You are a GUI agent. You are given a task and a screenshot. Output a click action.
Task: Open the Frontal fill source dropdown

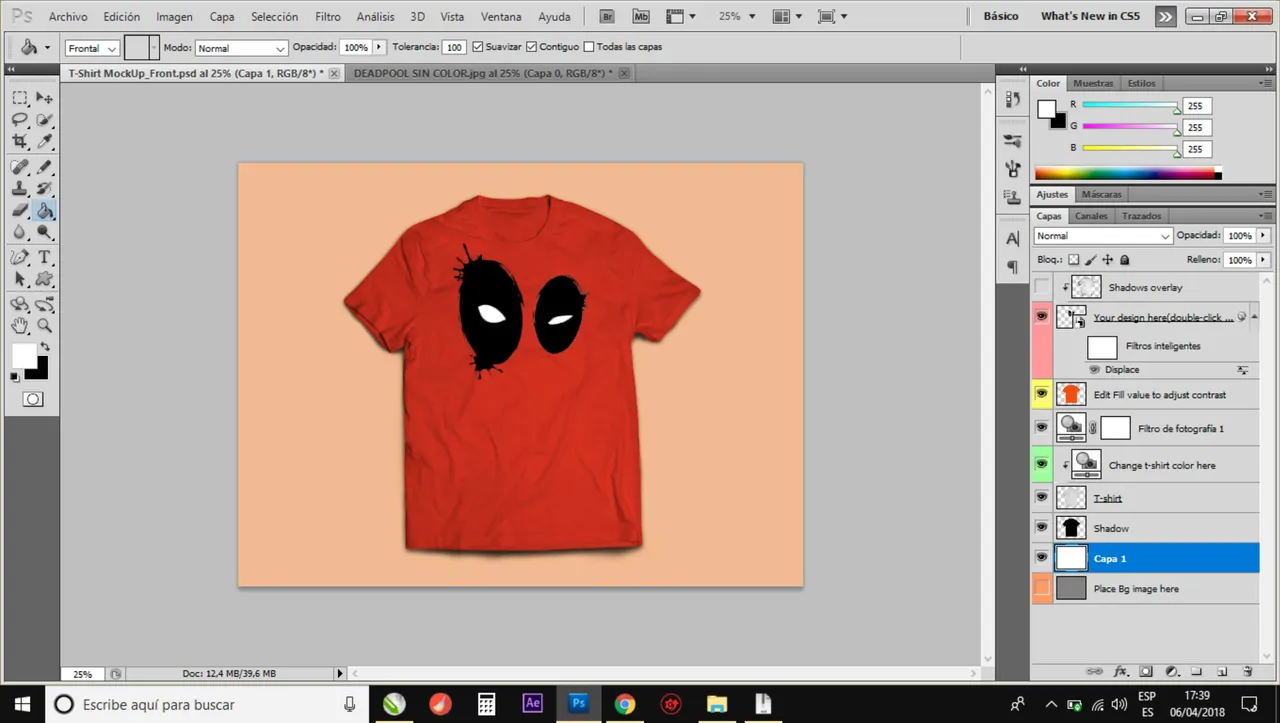pos(92,48)
